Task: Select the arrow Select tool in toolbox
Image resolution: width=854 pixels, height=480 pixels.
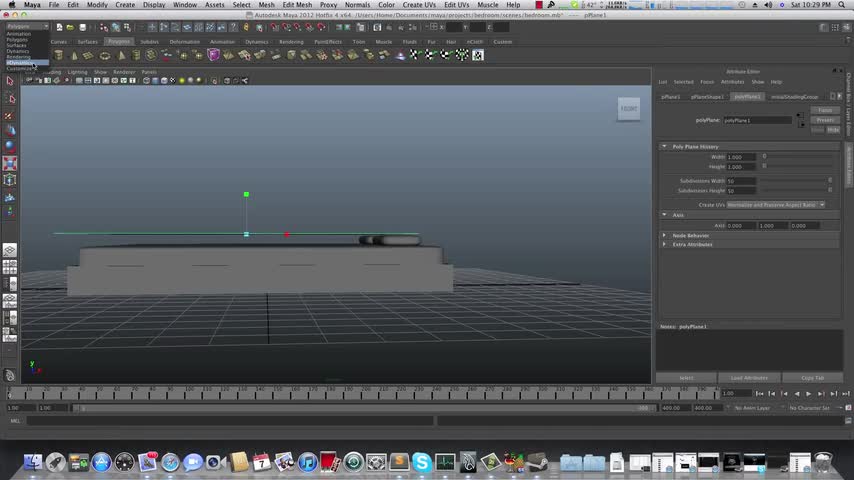Action: [x=10, y=81]
